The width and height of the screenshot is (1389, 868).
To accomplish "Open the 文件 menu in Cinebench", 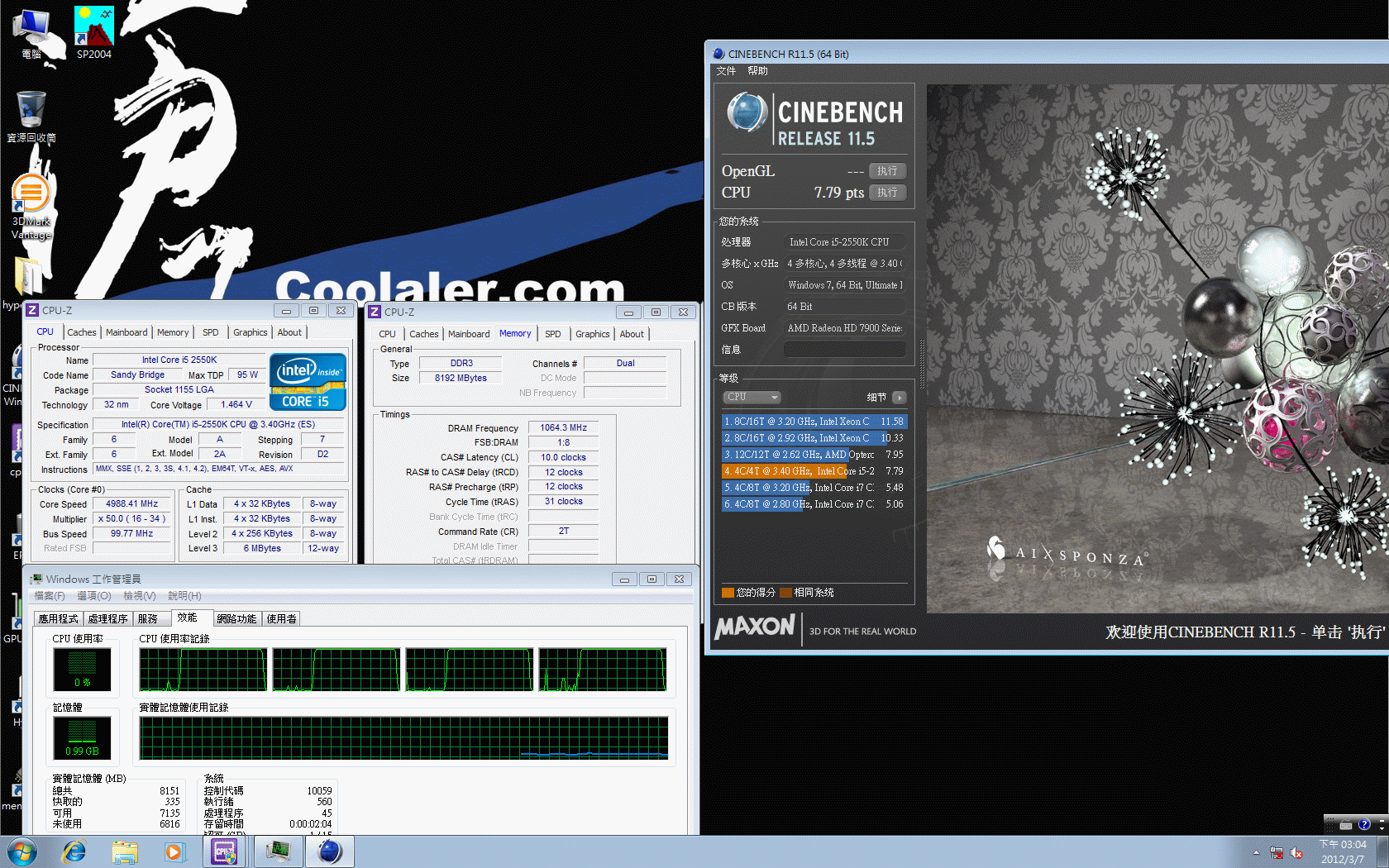I will point(726,71).
